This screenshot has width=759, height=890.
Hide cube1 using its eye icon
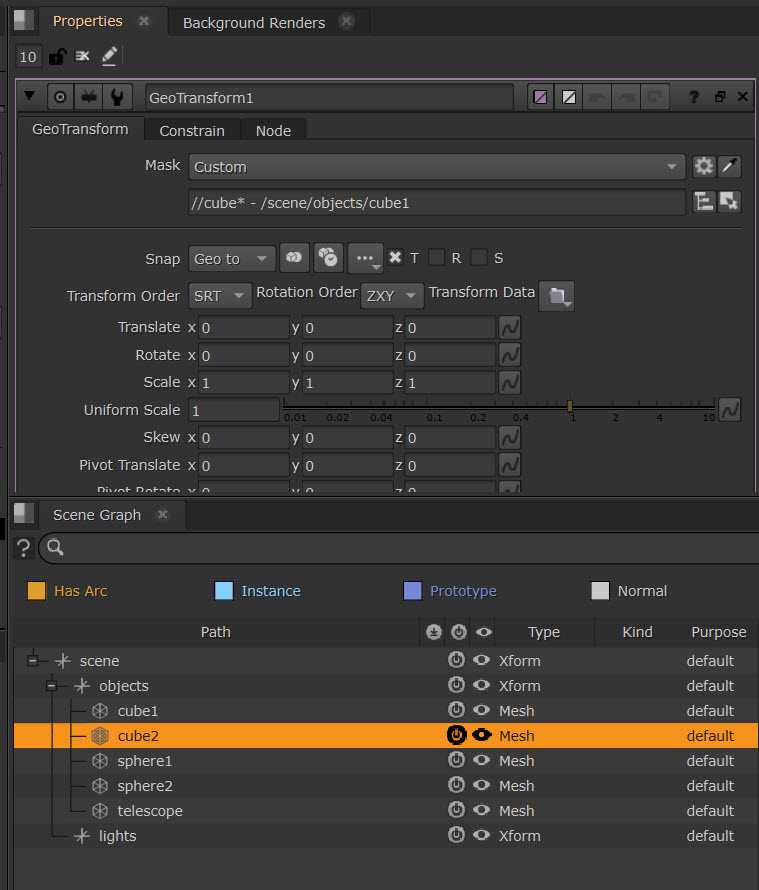(x=481, y=711)
